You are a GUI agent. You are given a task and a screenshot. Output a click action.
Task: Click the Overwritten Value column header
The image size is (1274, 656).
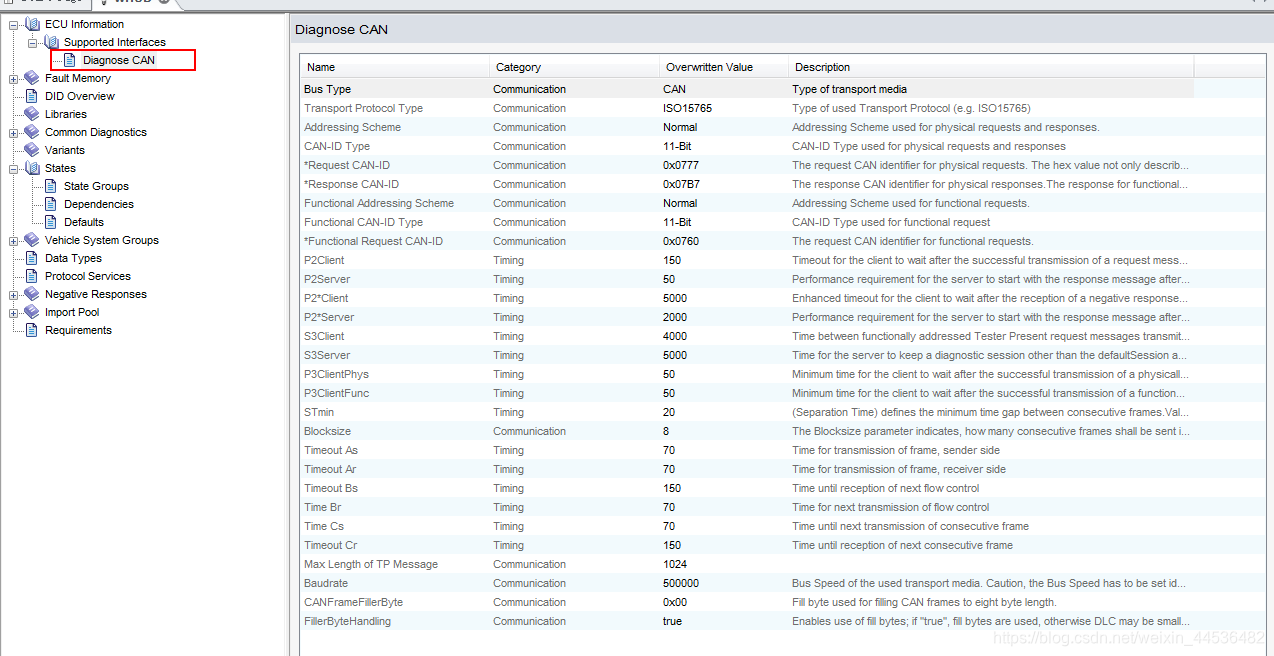[724, 67]
